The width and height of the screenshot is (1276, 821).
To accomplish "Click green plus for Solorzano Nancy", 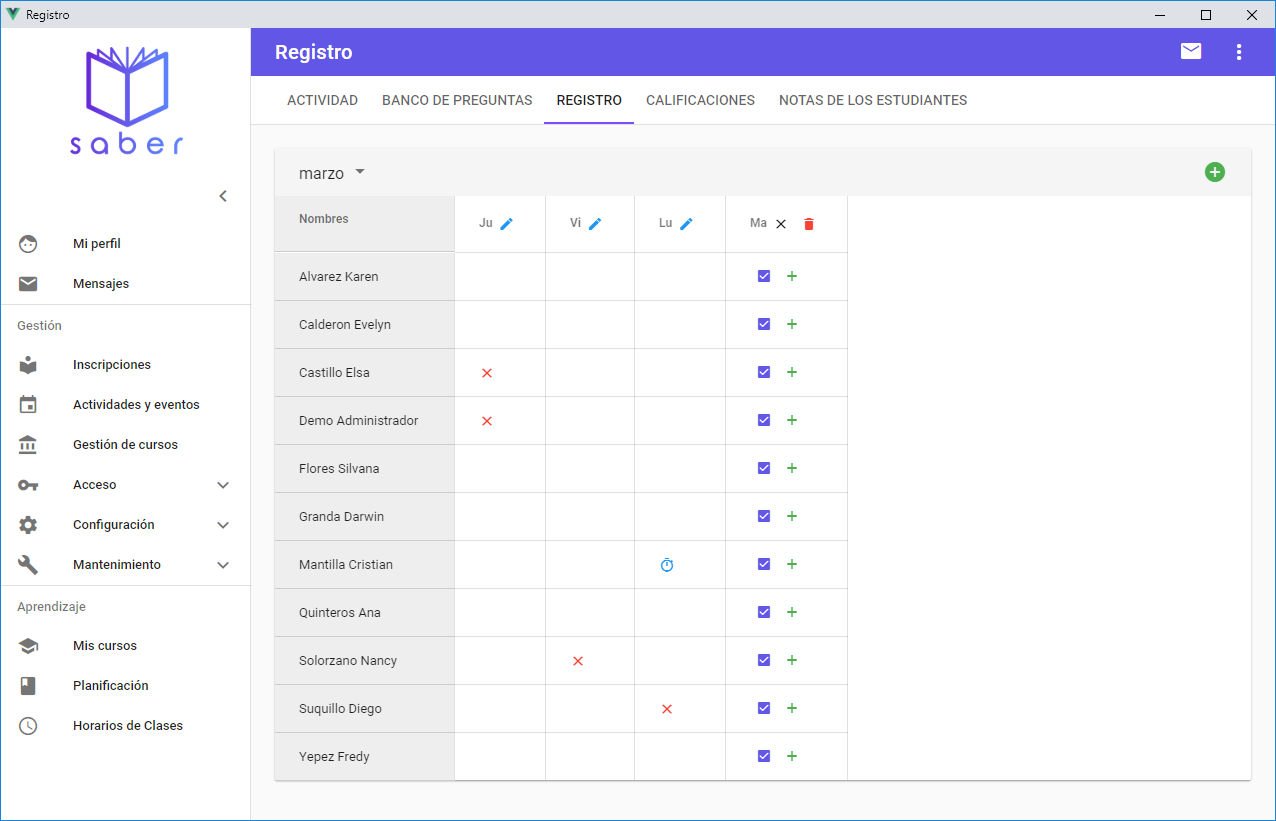I will click(x=792, y=660).
